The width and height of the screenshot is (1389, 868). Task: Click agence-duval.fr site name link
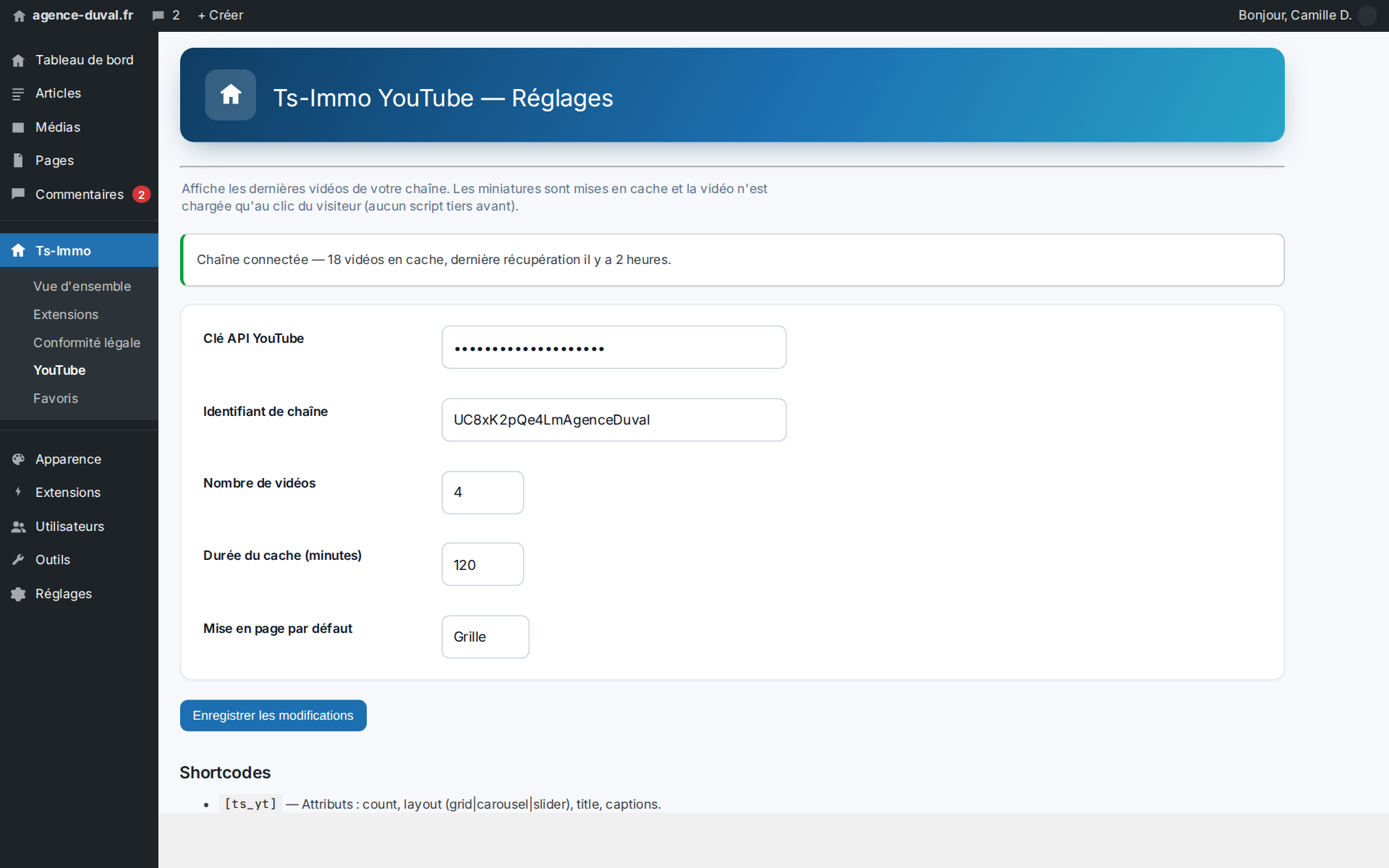click(x=82, y=15)
